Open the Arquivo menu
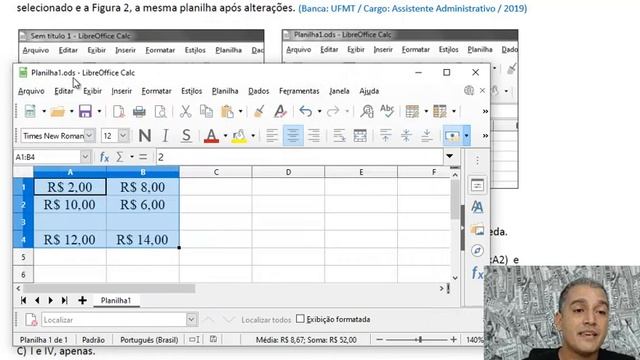Image resolution: width=640 pixels, height=360 pixels. click(x=31, y=91)
